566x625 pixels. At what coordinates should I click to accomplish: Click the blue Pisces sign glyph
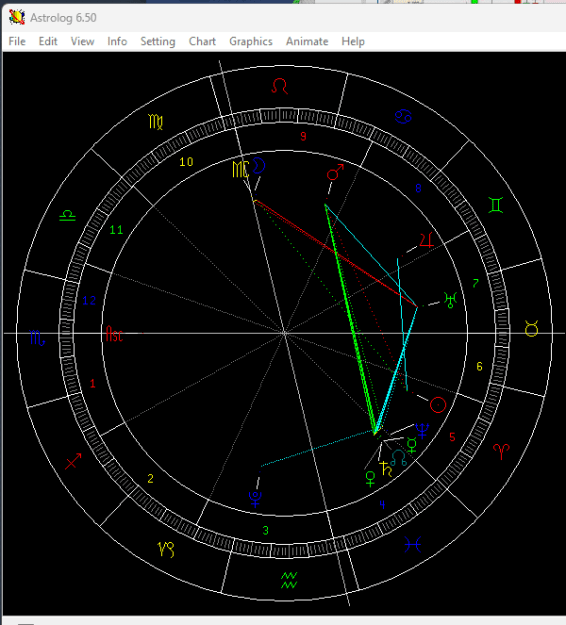[413, 544]
